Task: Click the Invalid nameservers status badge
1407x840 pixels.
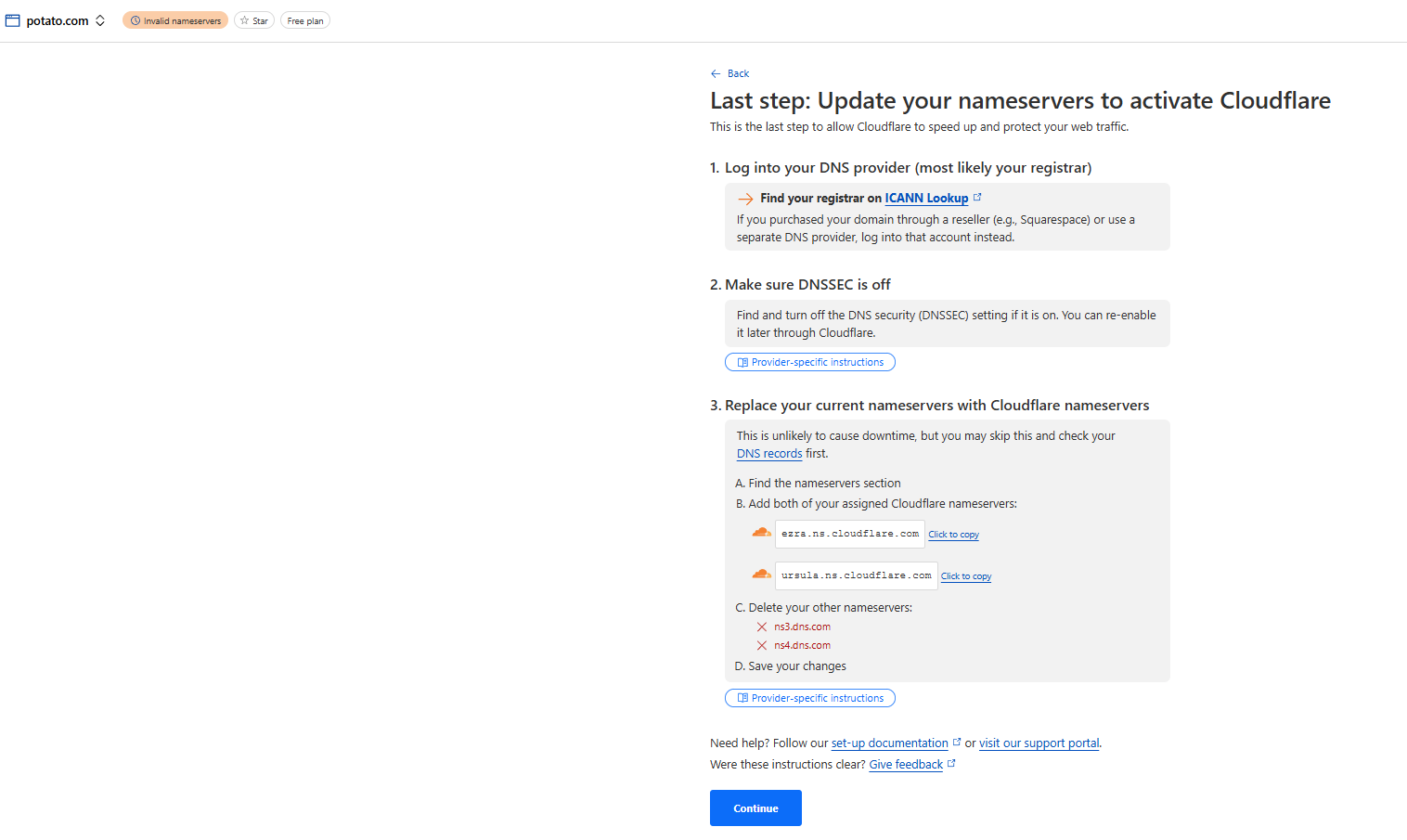Action: [175, 20]
